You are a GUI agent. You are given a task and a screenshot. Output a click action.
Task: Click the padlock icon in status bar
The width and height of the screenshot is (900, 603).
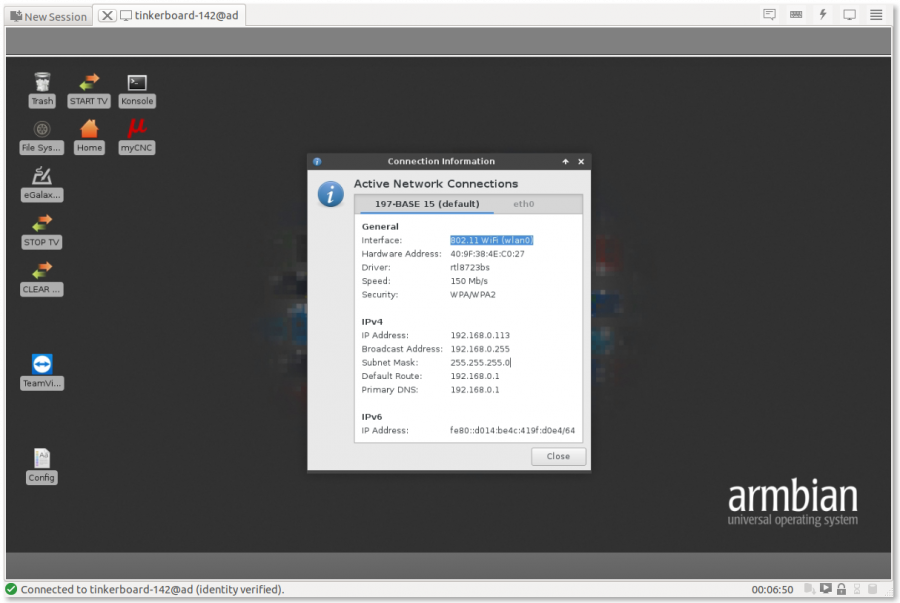[841, 590]
